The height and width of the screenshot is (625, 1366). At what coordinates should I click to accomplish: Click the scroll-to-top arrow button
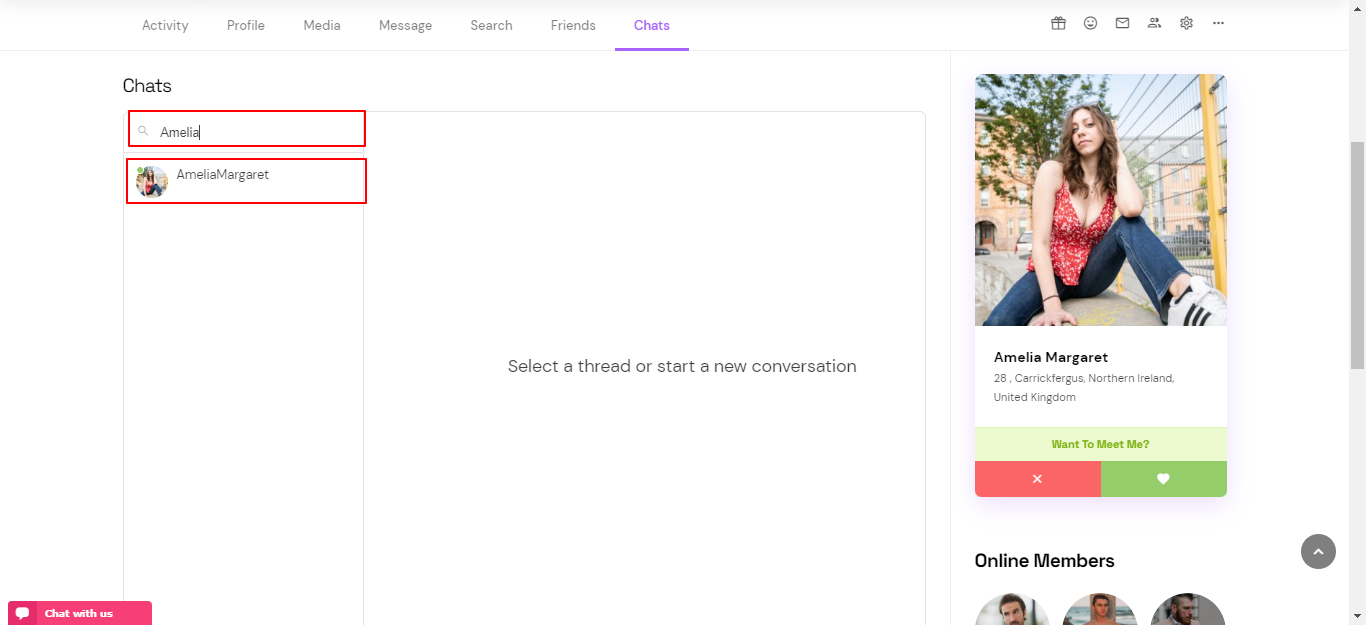1318,551
